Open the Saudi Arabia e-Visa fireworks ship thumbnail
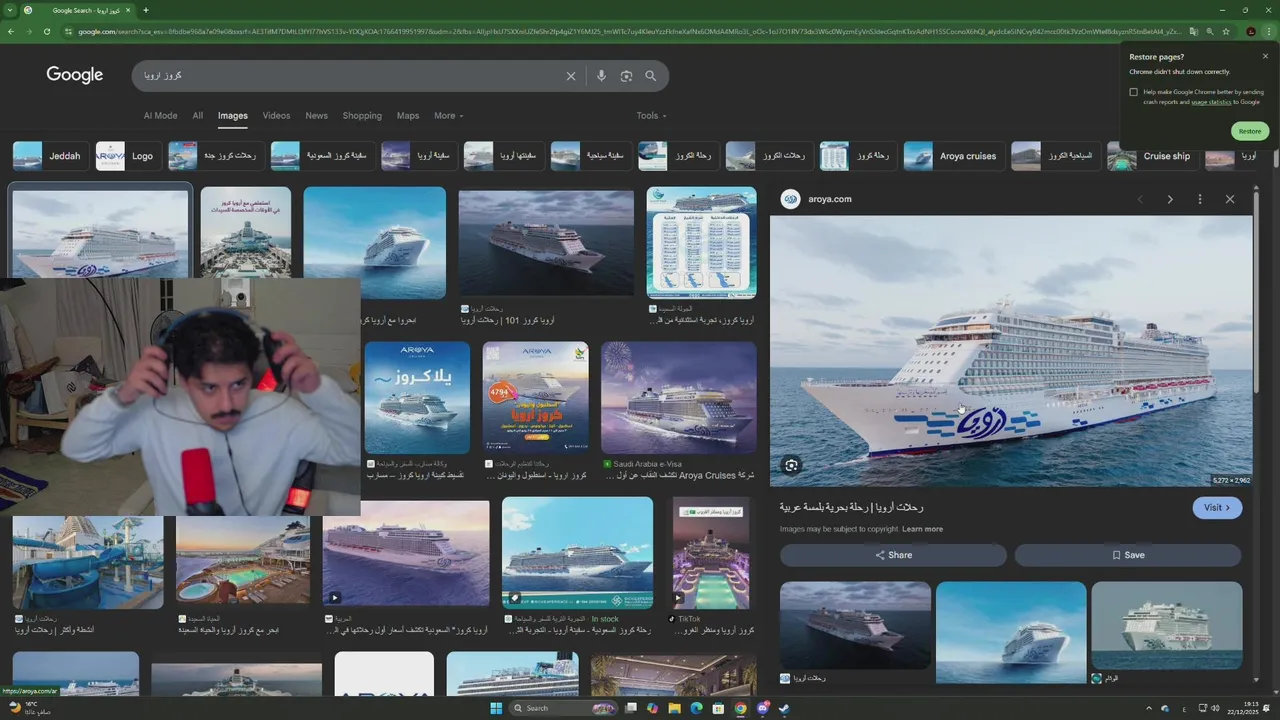This screenshot has height=720, width=1280. click(x=679, y=398)
